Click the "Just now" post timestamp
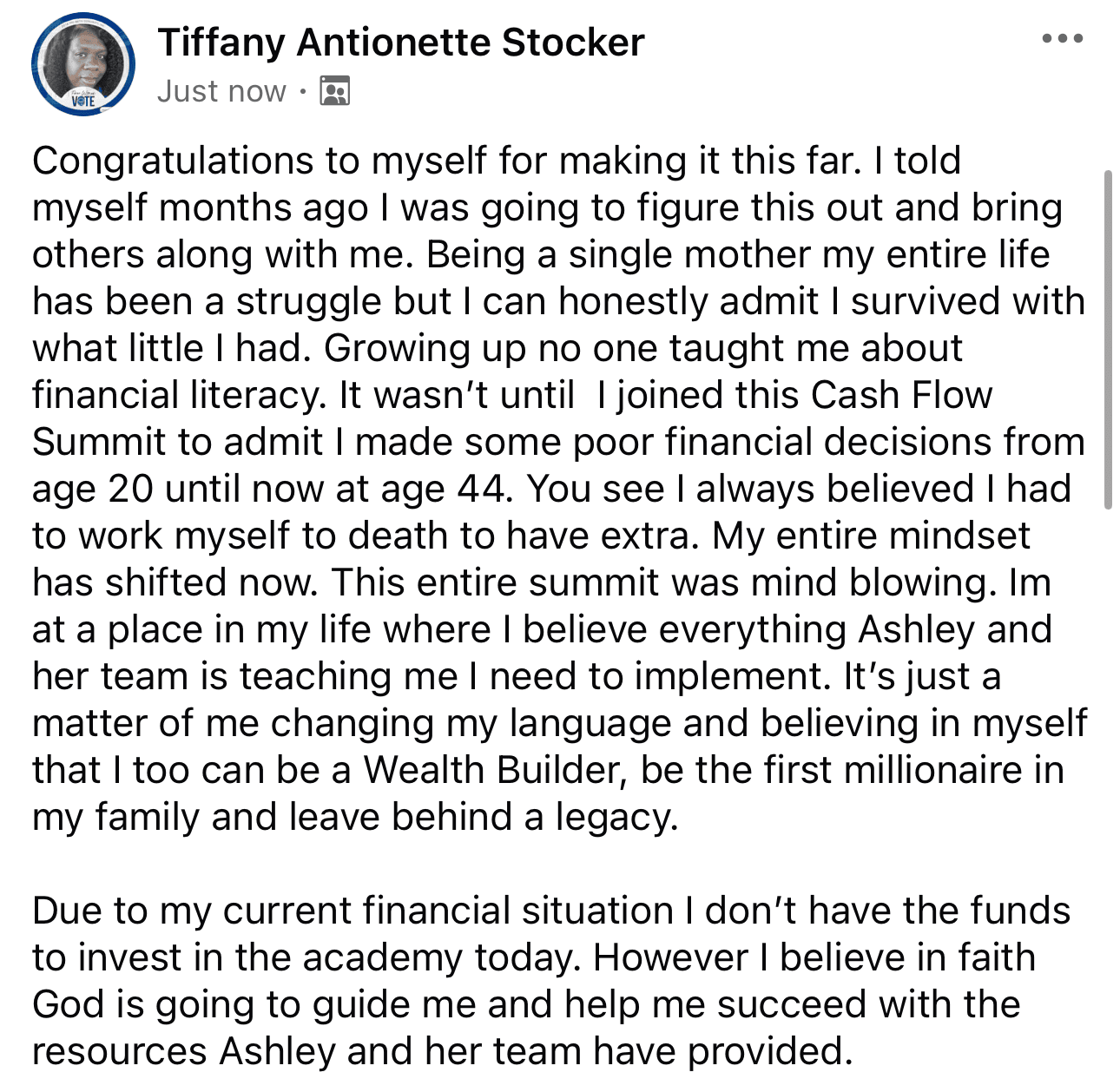 (x=221, y=91)
